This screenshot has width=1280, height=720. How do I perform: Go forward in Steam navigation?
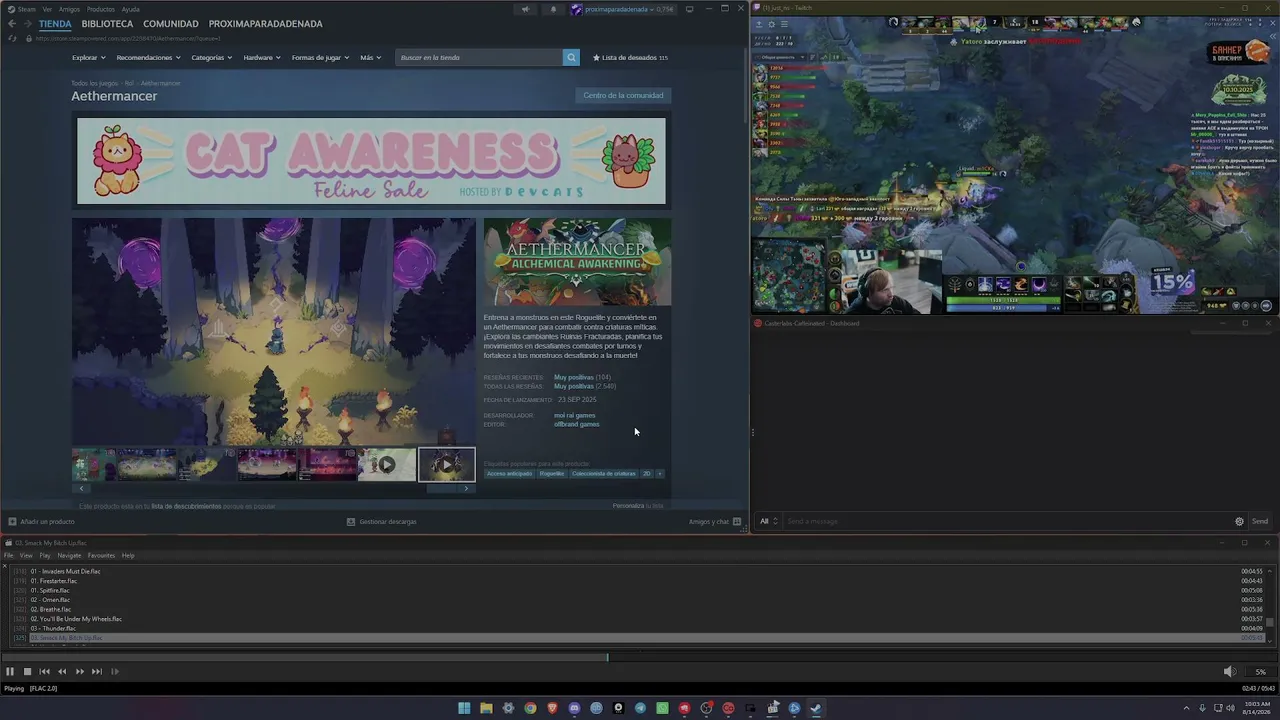pos(28,24)
